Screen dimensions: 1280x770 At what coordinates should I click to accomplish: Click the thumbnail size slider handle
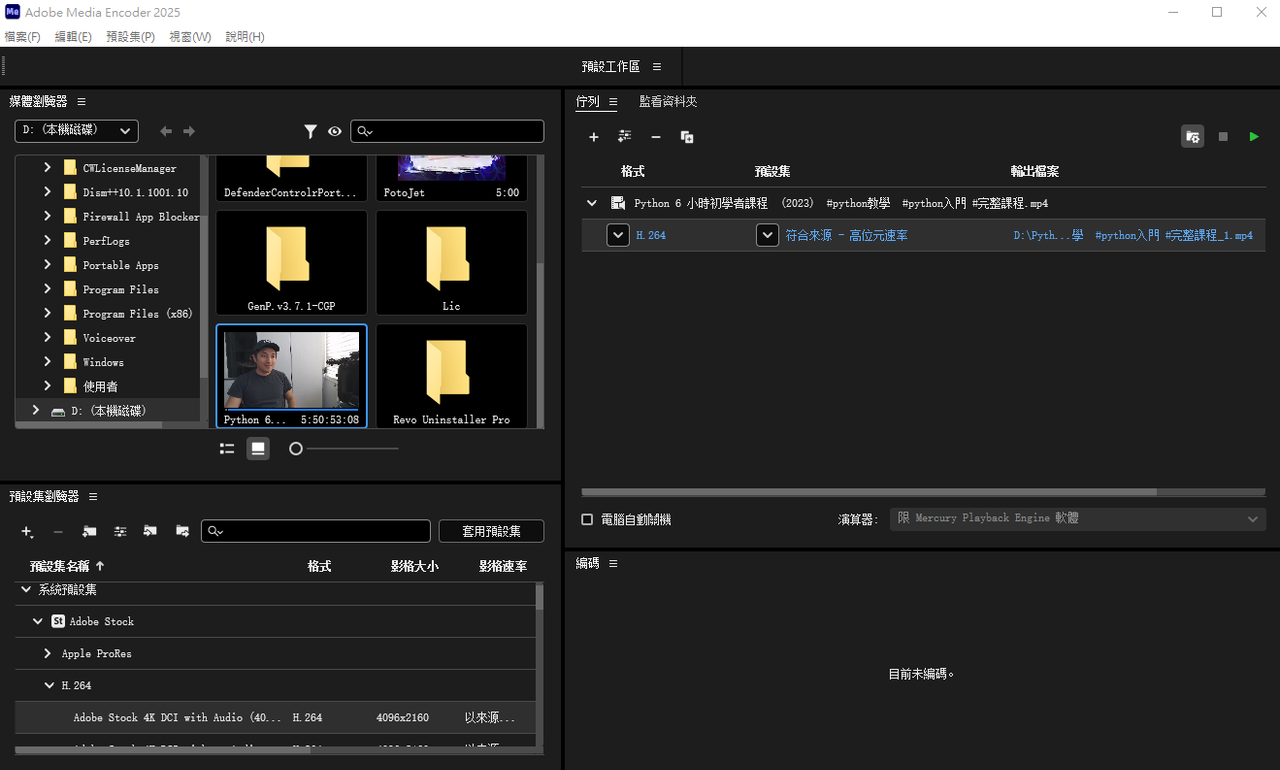tap(296, 449)
